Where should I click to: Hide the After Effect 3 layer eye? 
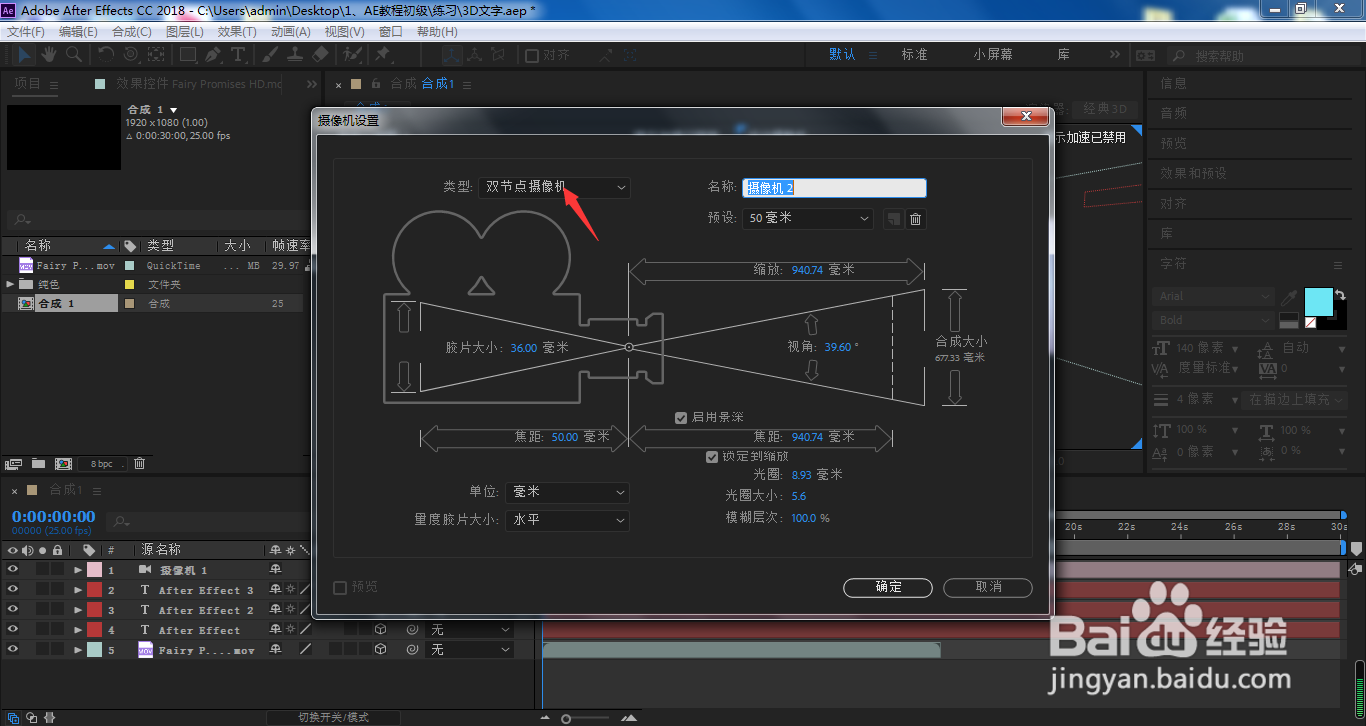pyautogui.click(x=13, y=590)
